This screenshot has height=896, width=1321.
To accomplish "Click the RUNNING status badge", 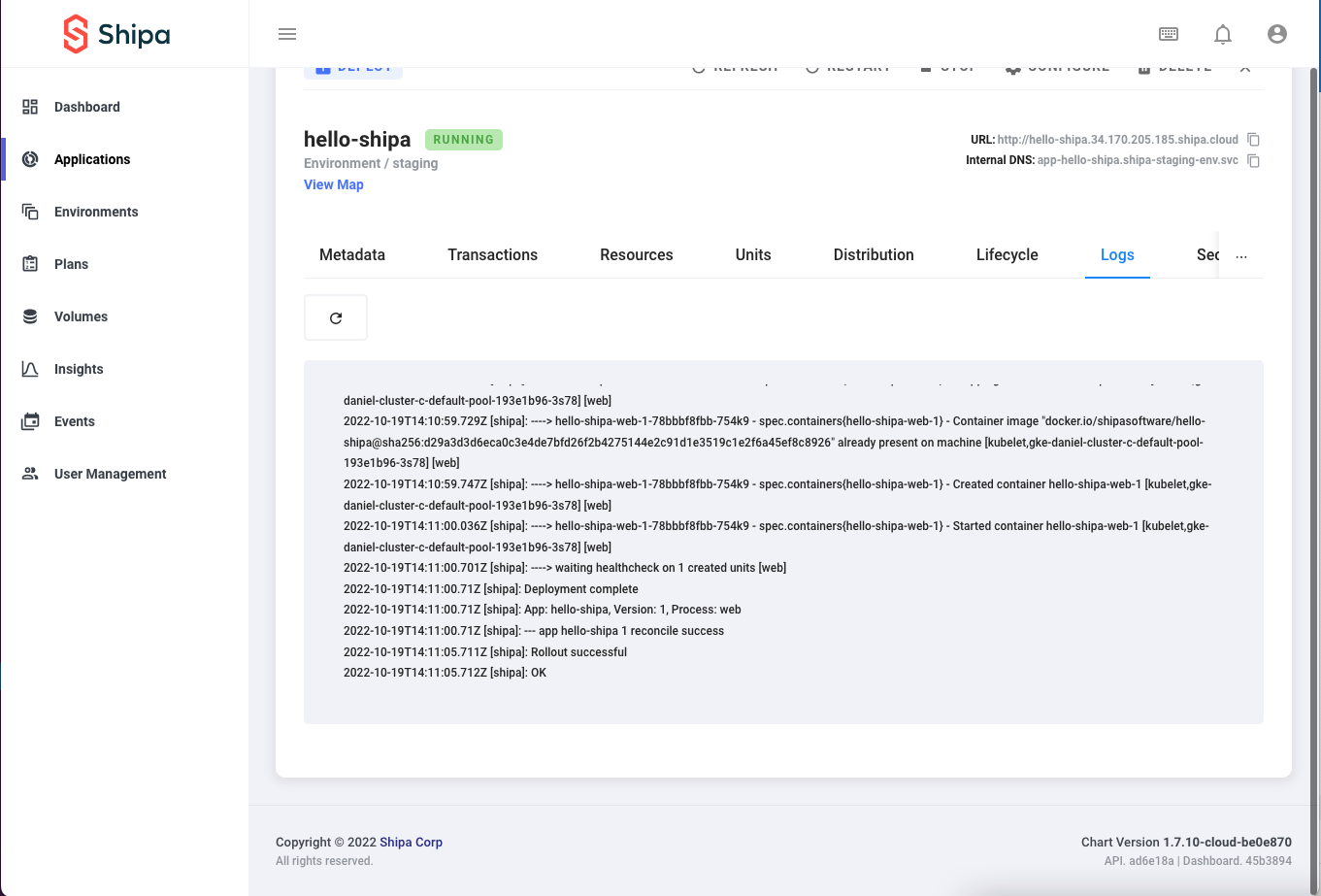I will [464, 140].
